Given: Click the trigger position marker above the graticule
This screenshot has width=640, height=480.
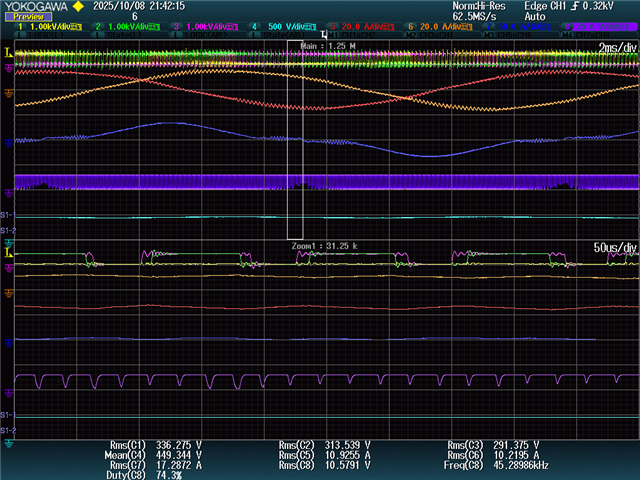Looking at the screenshot, I should (x=324, y=34).
